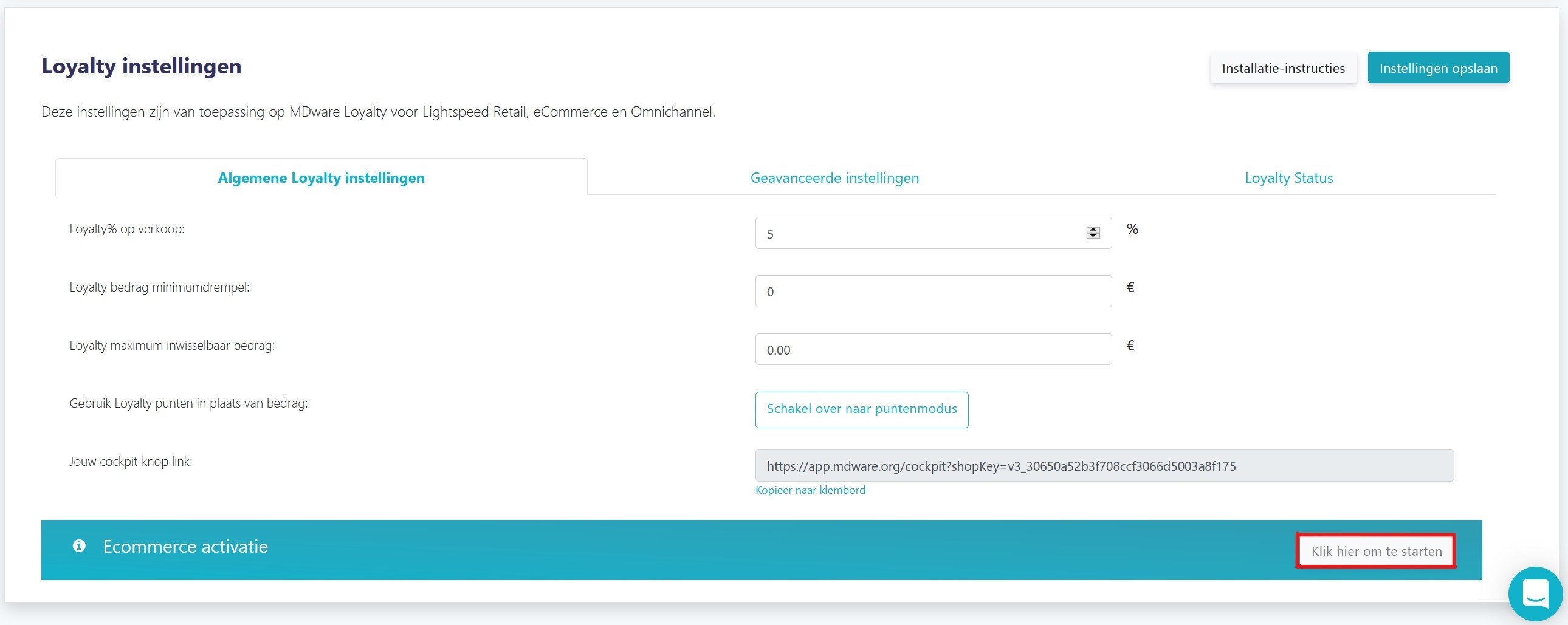1568x625 pixels.
Task: Go to the Loyalty Status tab
Action: tap(1288, 178)
